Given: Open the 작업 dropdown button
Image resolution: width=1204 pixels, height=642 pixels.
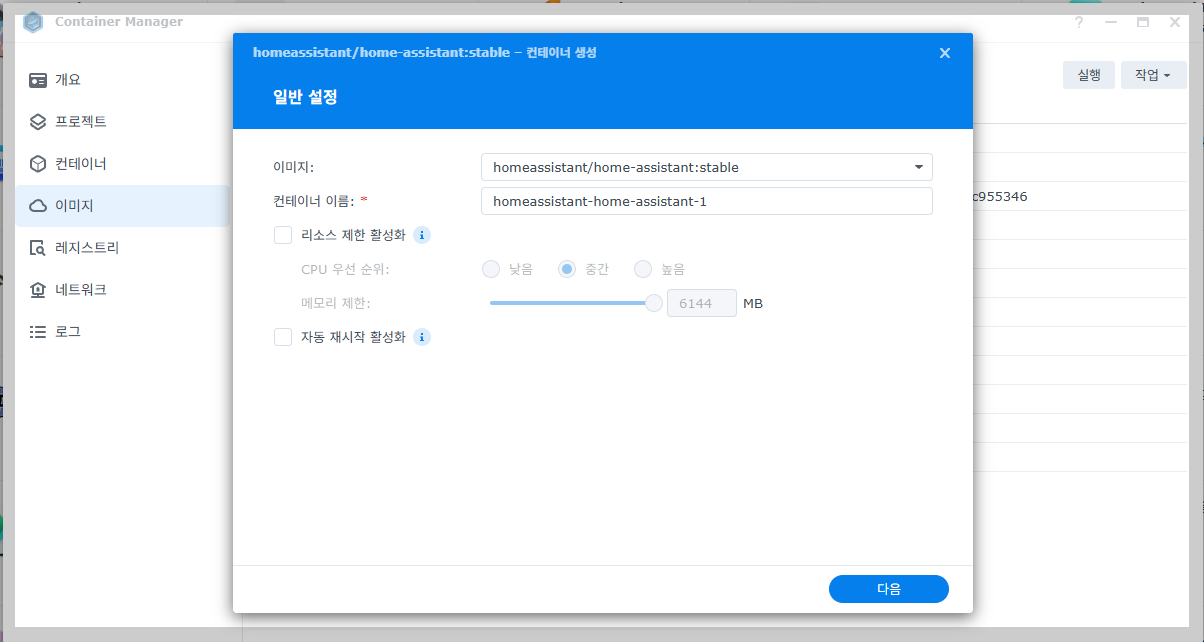Looking at the screenshot, I should 1153,75.
